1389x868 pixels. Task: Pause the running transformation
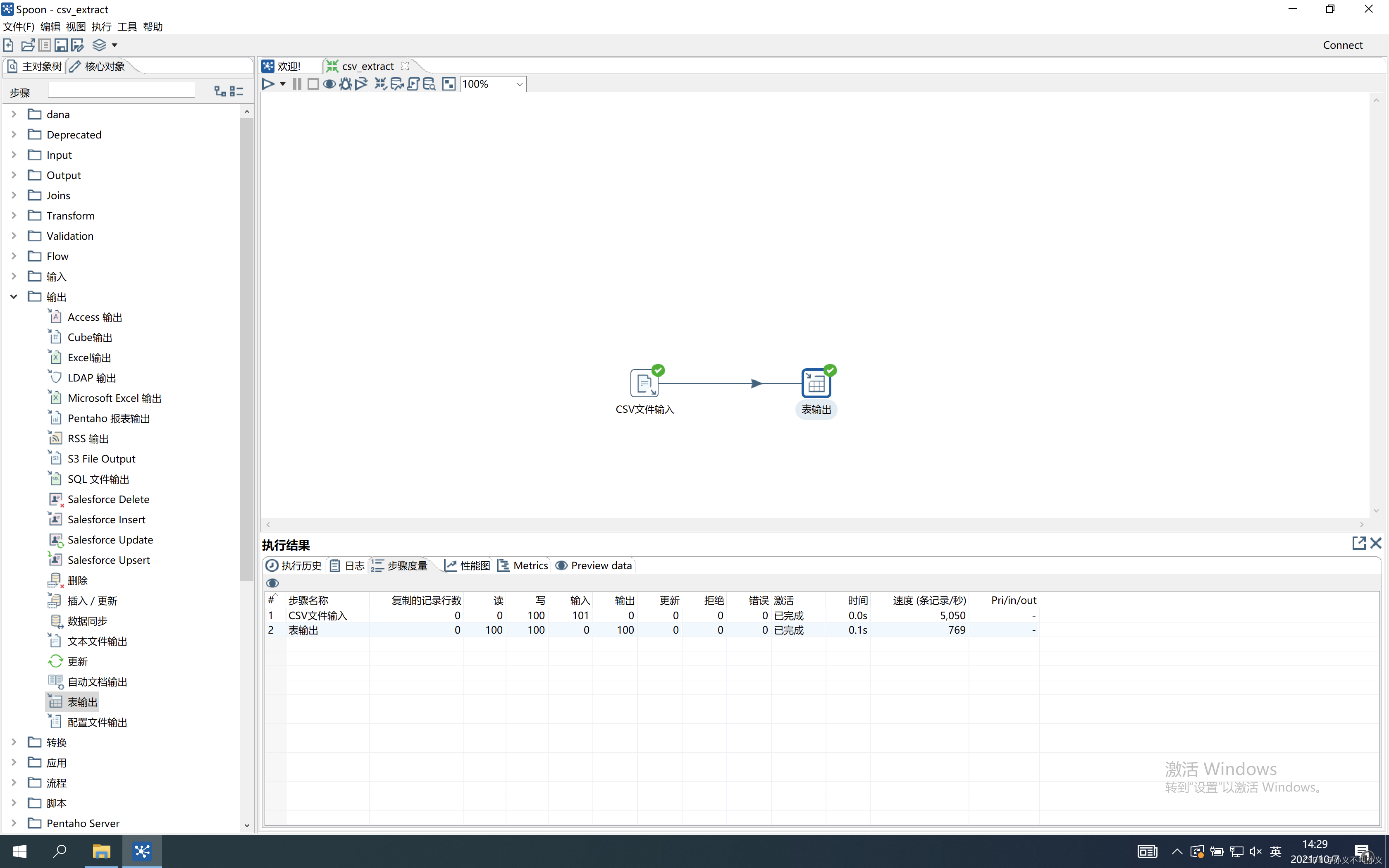coord(297,84)
